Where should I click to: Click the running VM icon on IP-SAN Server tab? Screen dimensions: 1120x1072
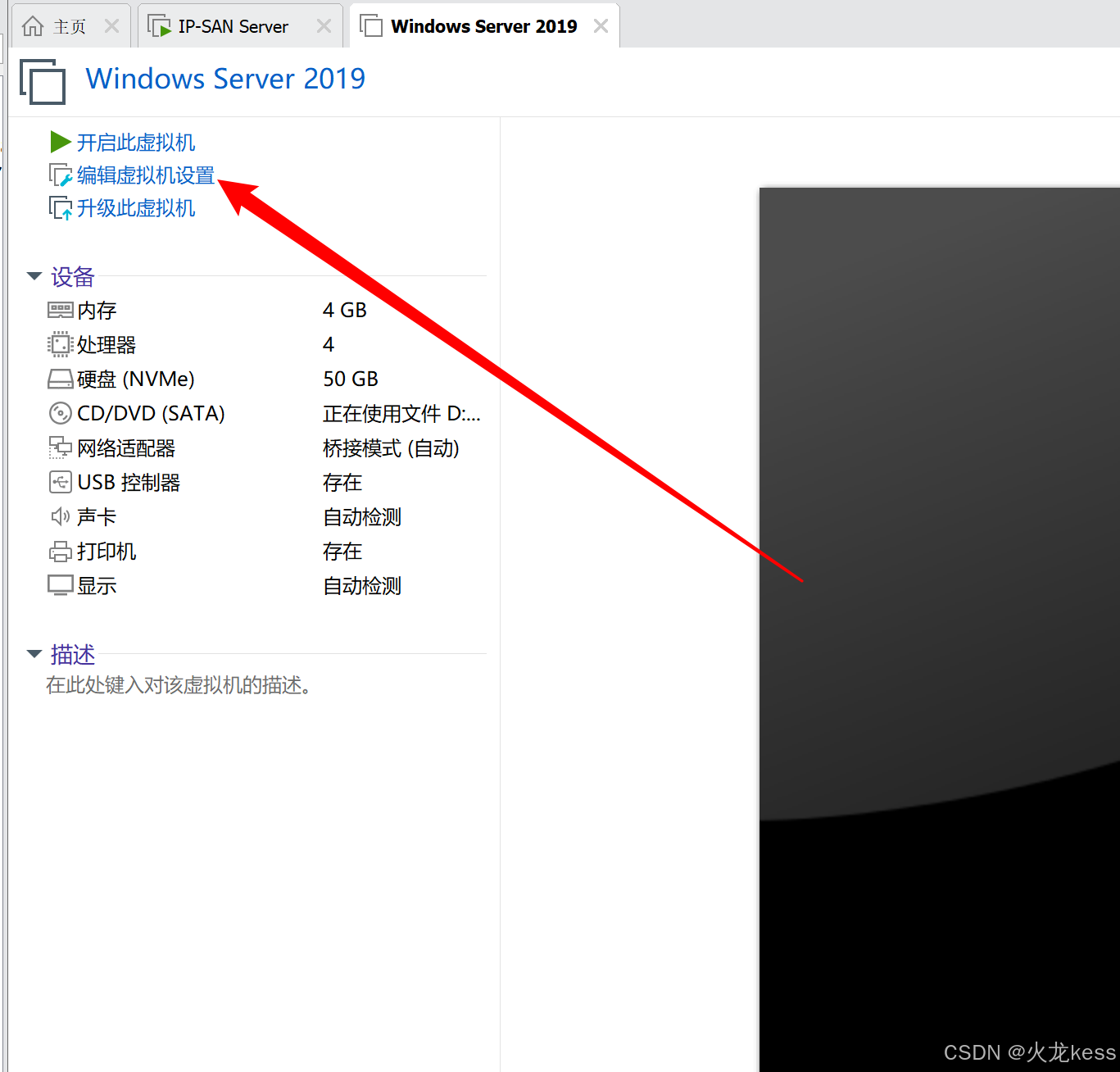(x=159, y=26)
